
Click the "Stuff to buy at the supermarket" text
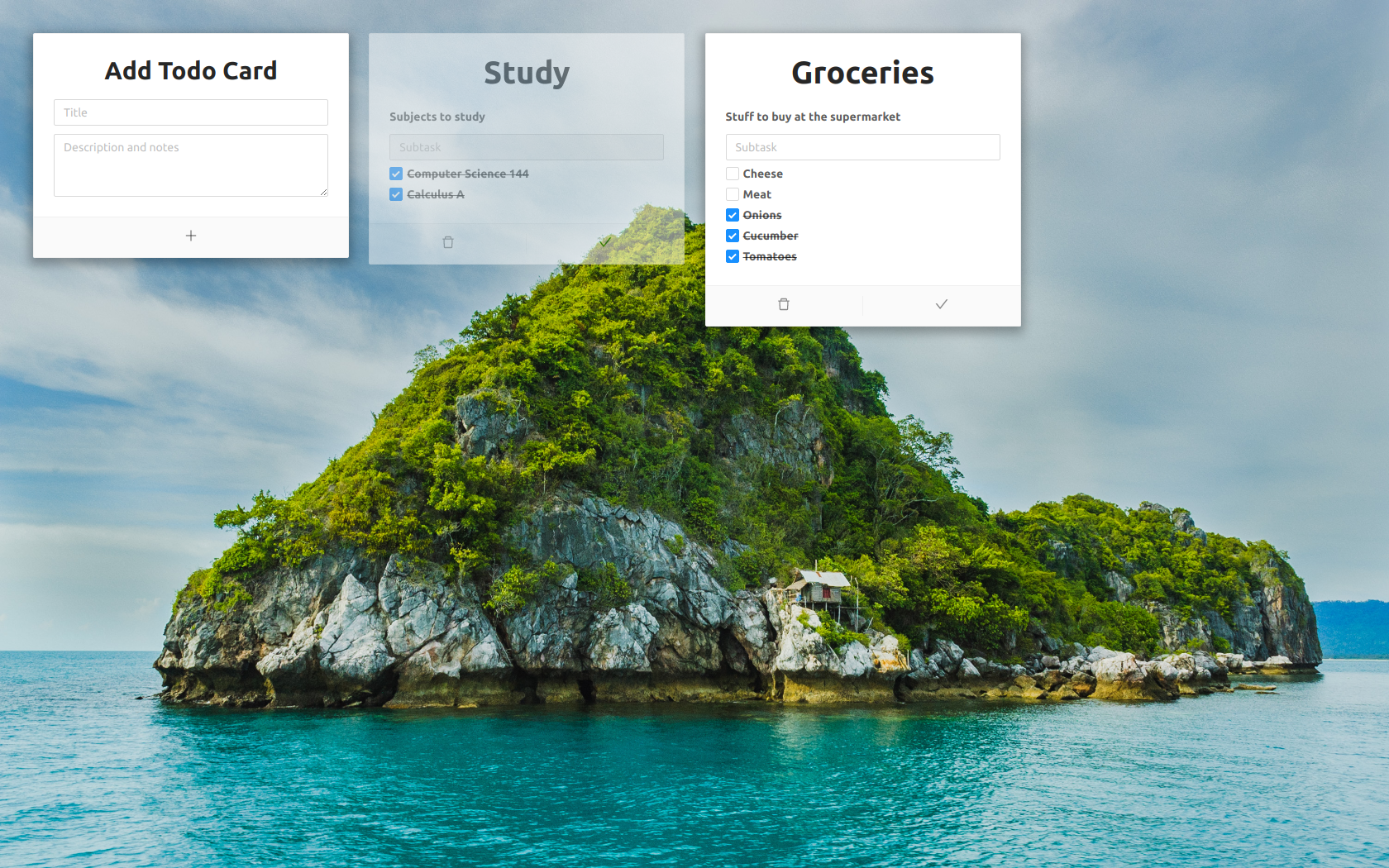pos(813,117)
